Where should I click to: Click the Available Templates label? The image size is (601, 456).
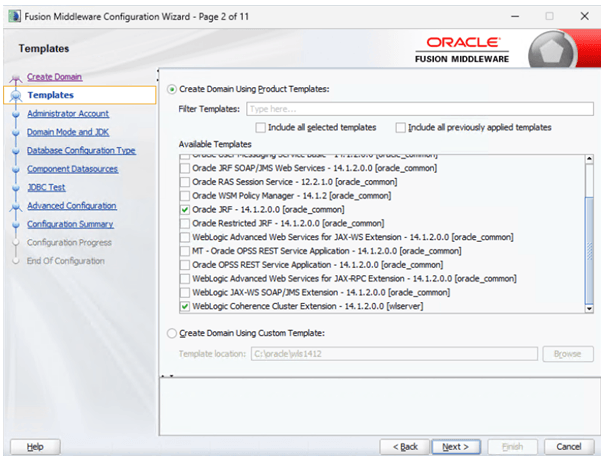[215, 144]
